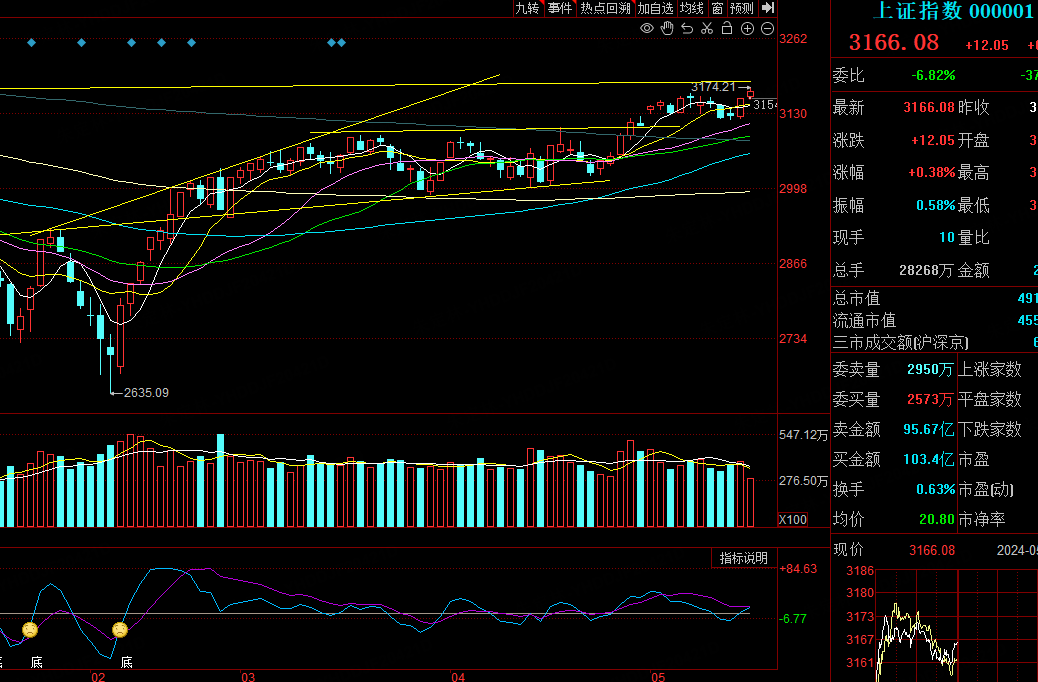
Task: Collapse the side panel with arrow icon
Action: [768, 8]
